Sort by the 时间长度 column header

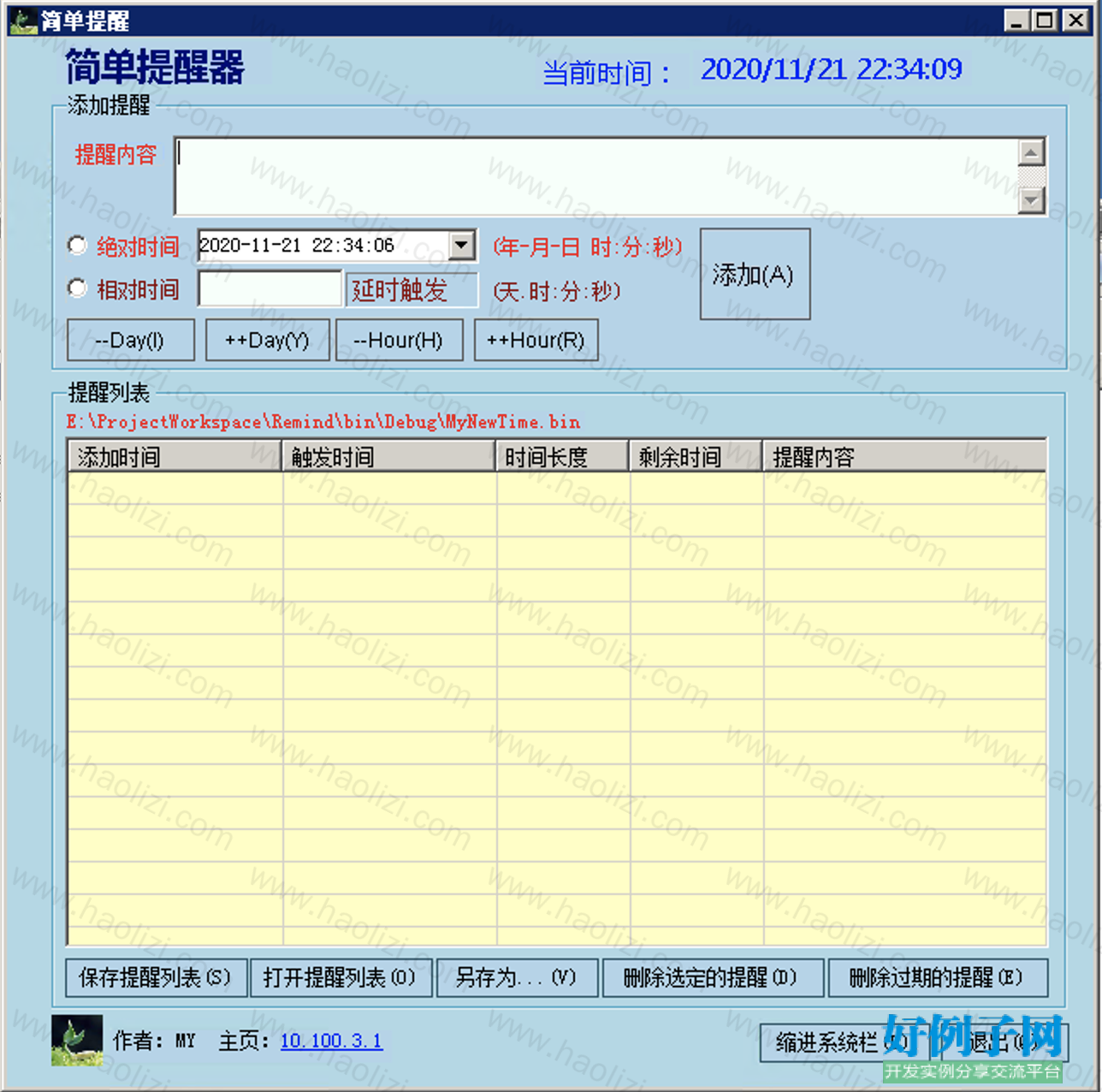pyautogui.click(x=562, y=456)
